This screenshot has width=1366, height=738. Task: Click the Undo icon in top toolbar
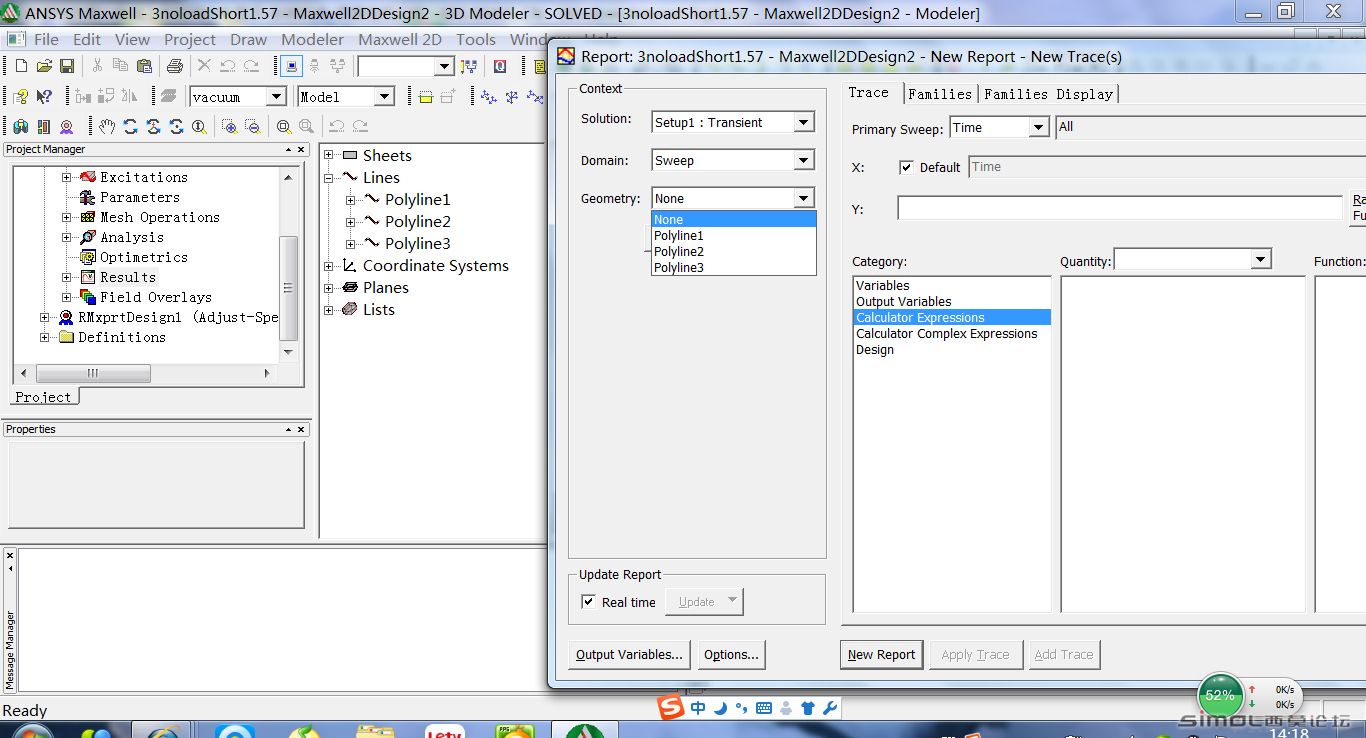[x=227, y=66]
